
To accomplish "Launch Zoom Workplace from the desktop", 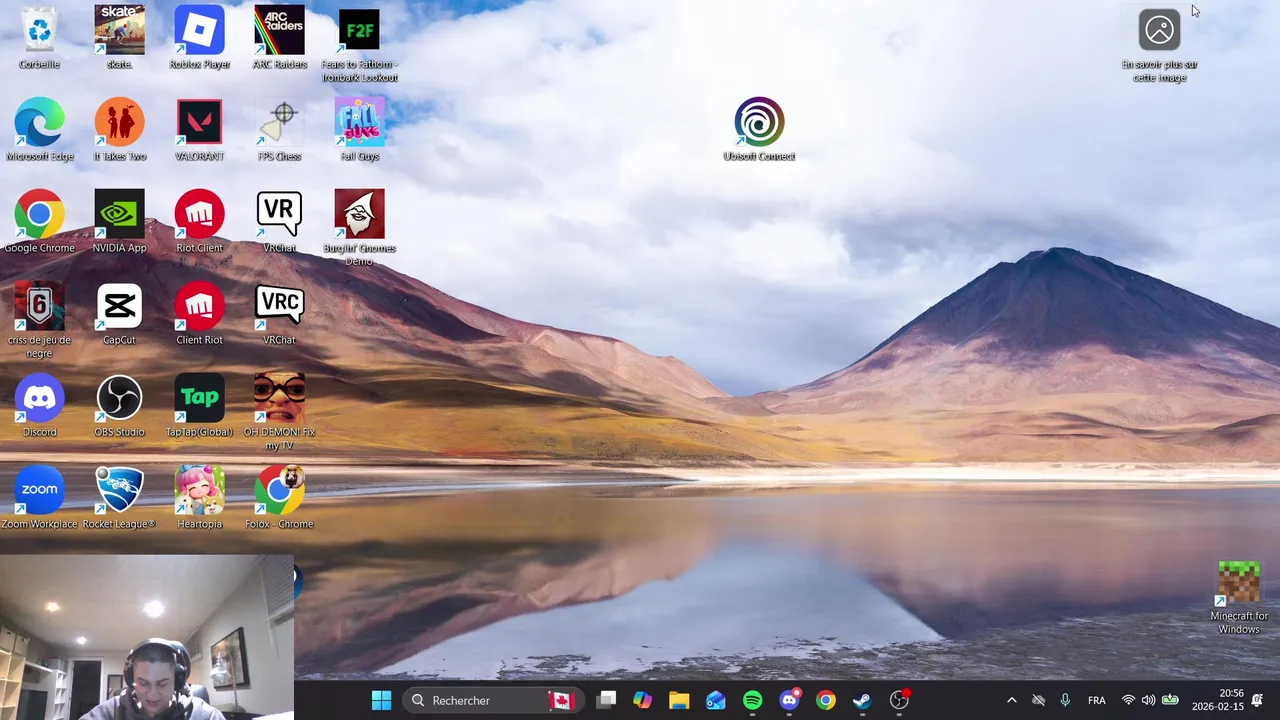I will tap(39, 498).
